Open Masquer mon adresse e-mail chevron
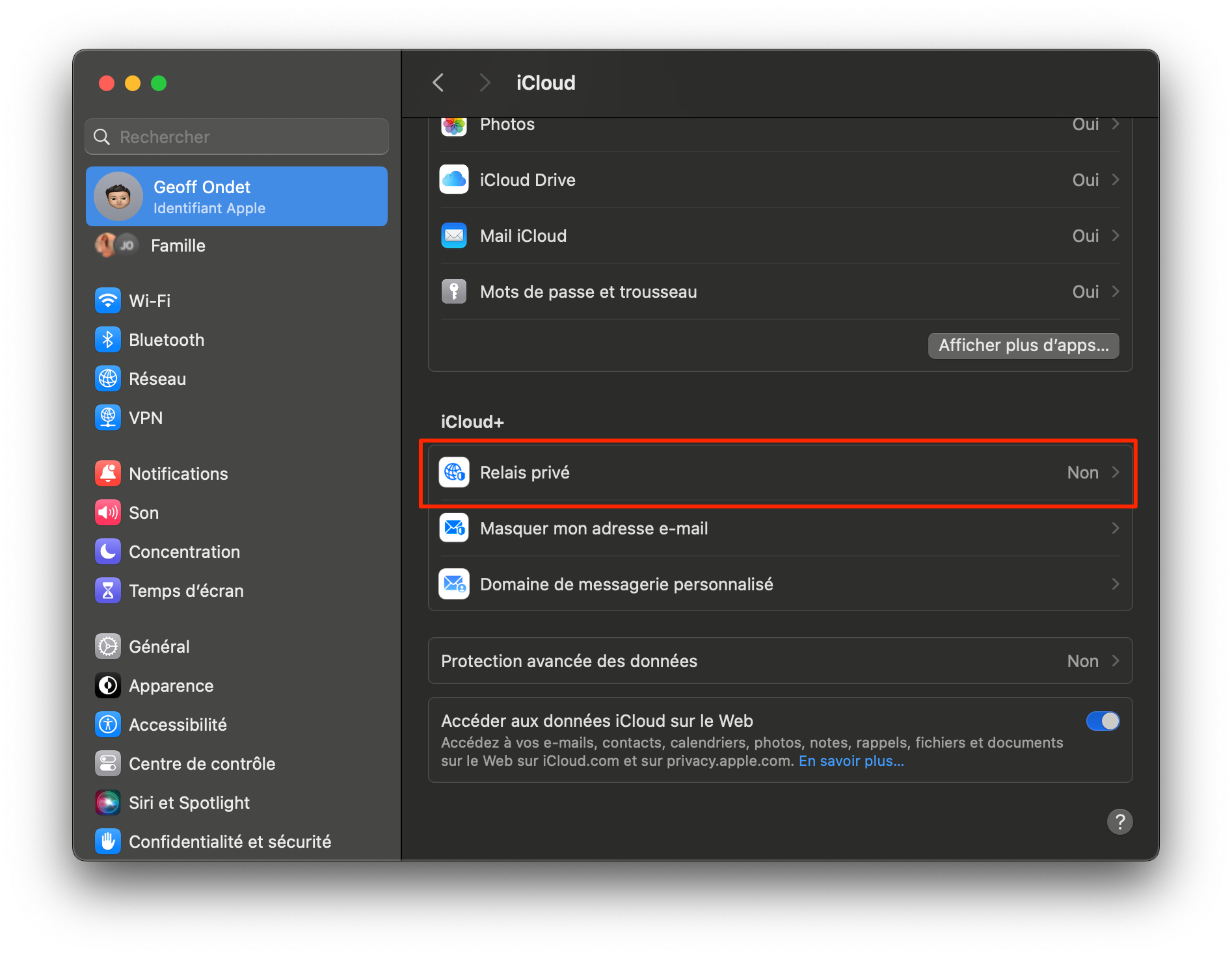The height and width of the screenshot is (957, 1232). point(1116,528)
